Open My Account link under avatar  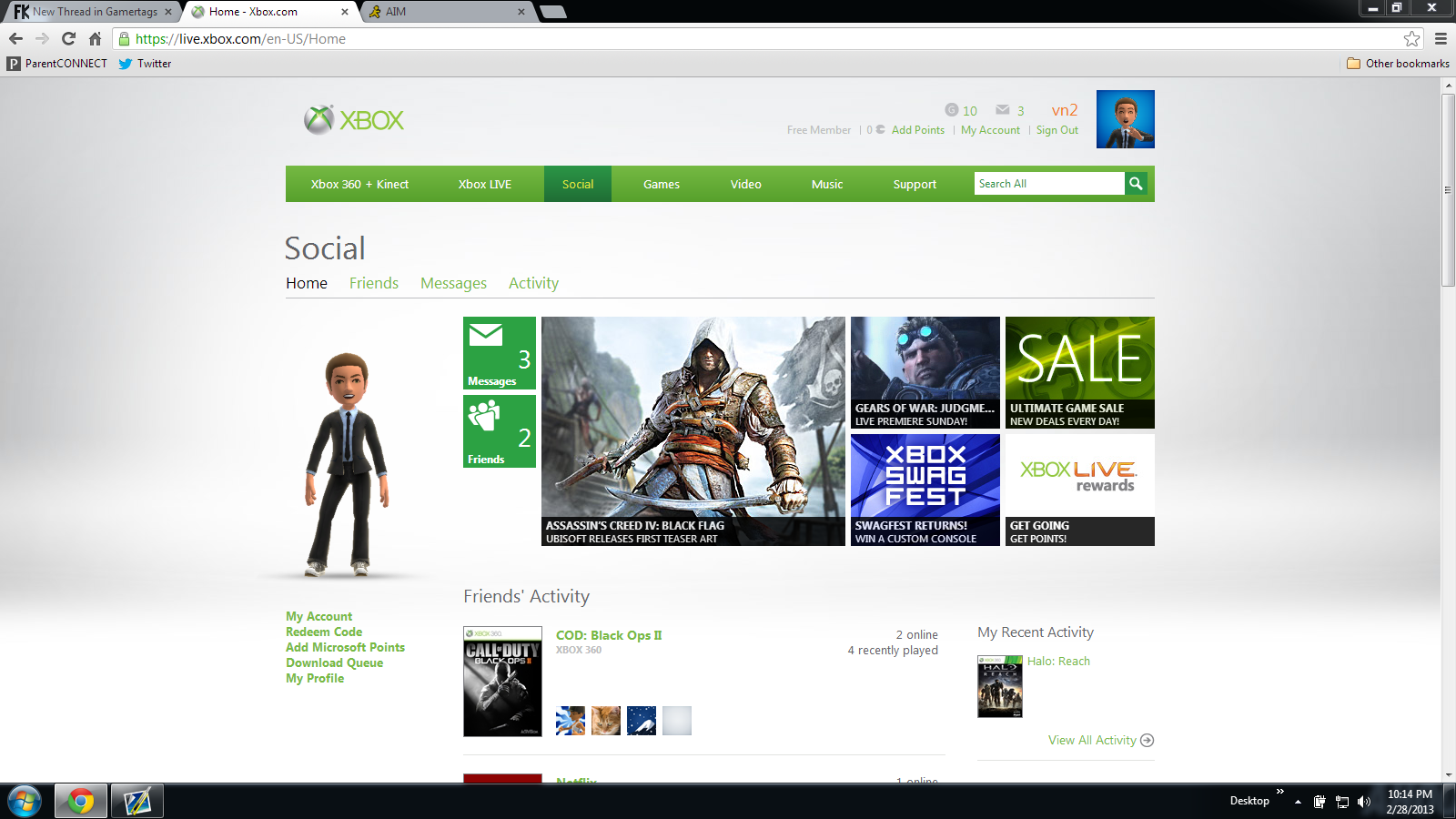318,616
